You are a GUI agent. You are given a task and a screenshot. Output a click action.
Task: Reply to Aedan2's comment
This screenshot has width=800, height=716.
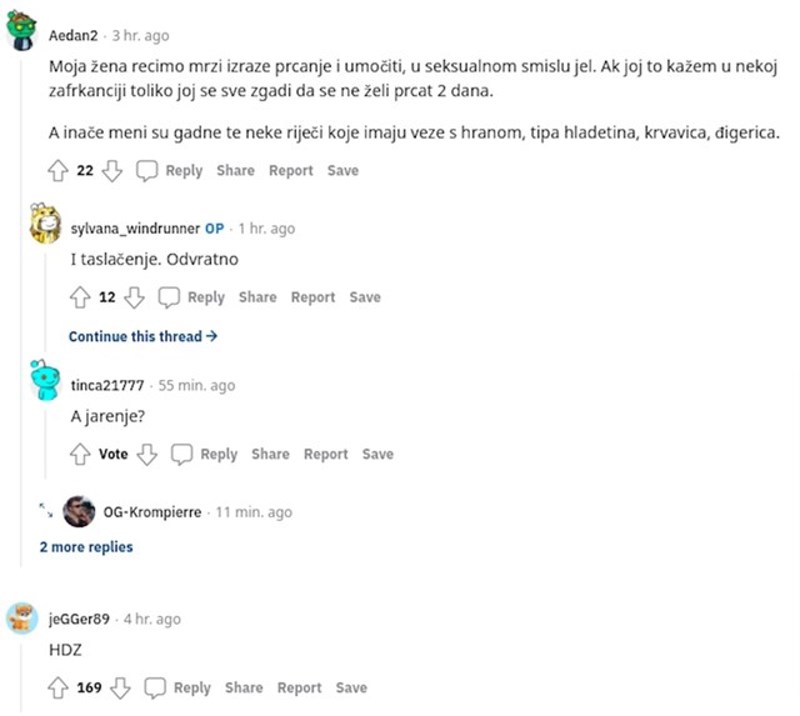pyautogui.click(x=170, y=171)
